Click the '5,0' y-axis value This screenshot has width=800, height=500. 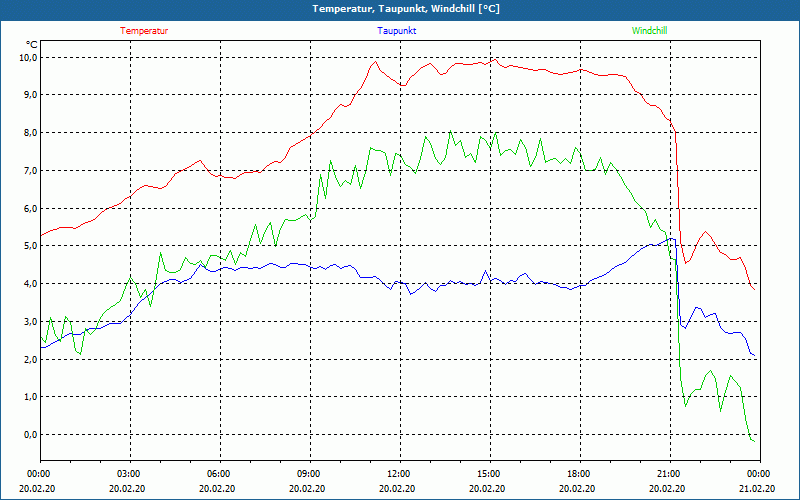point(31,246)
